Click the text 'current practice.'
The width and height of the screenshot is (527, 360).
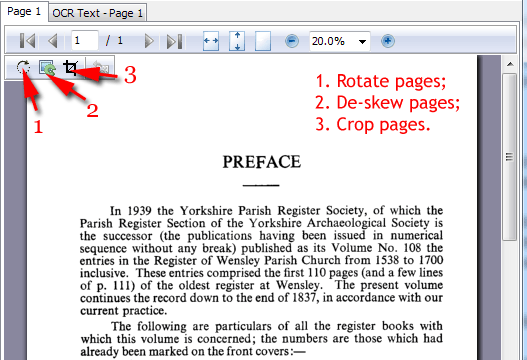tap(123, 310)
